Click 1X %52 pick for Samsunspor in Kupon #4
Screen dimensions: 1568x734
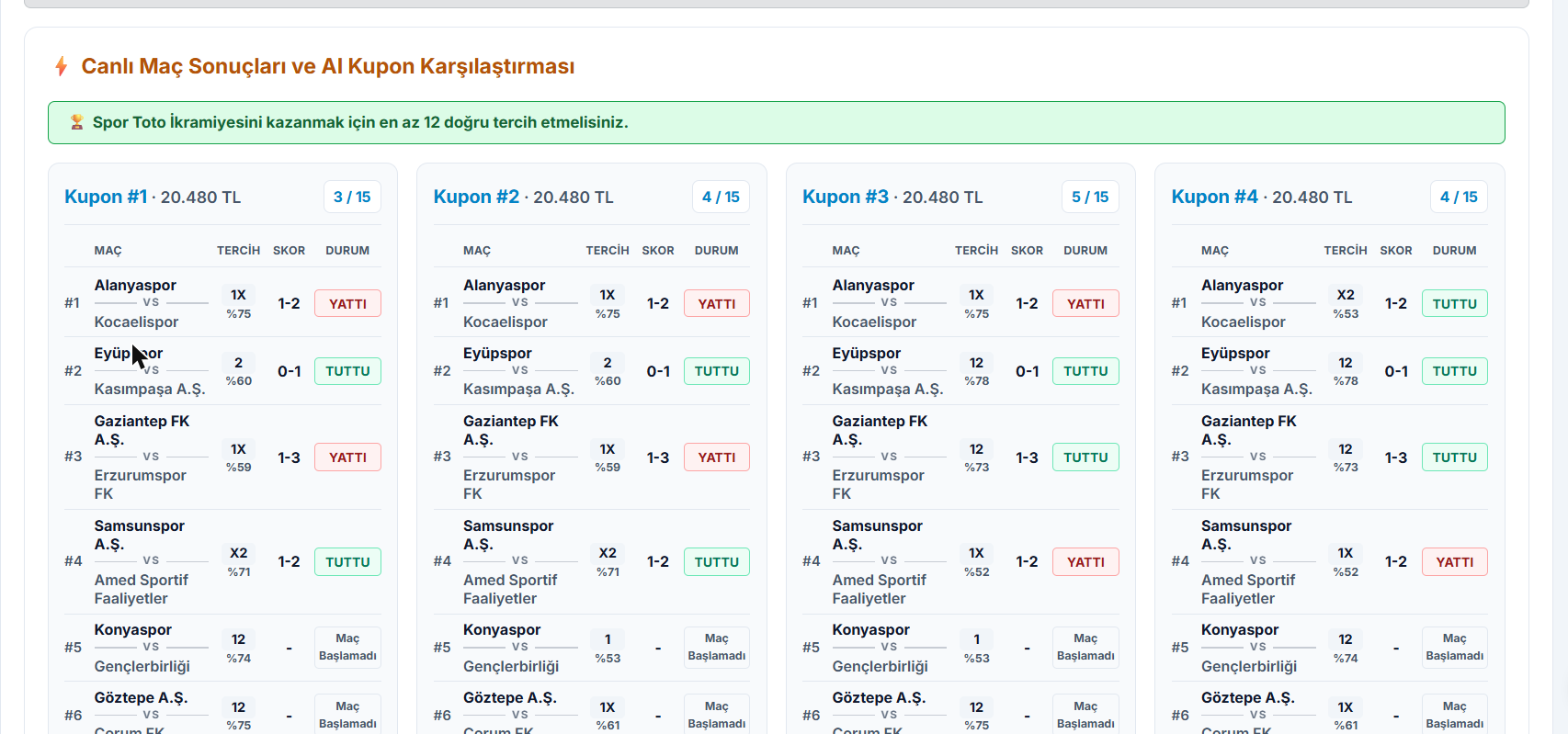click(x=1345, y=562)
